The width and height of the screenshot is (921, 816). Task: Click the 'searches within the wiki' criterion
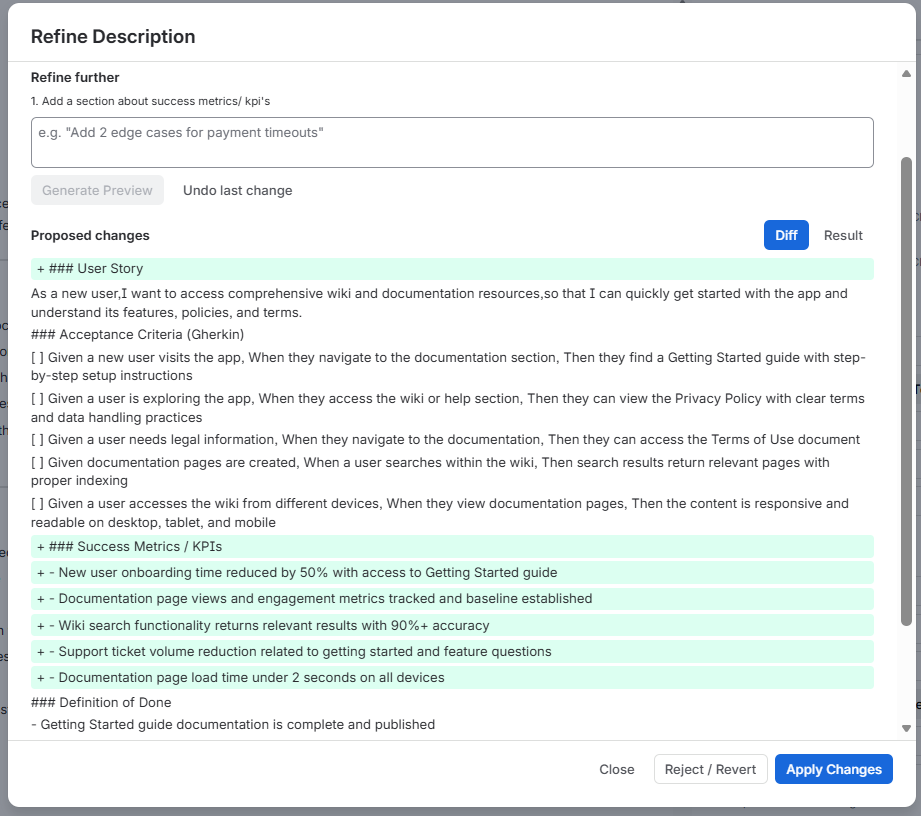(430, 471)
